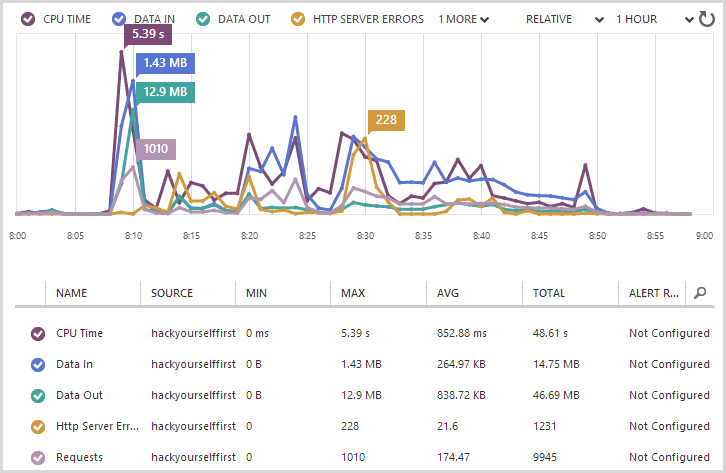Toggle the DATA IN legend checkbox
This screenshot has width=726, height=473.
(119, 19)
